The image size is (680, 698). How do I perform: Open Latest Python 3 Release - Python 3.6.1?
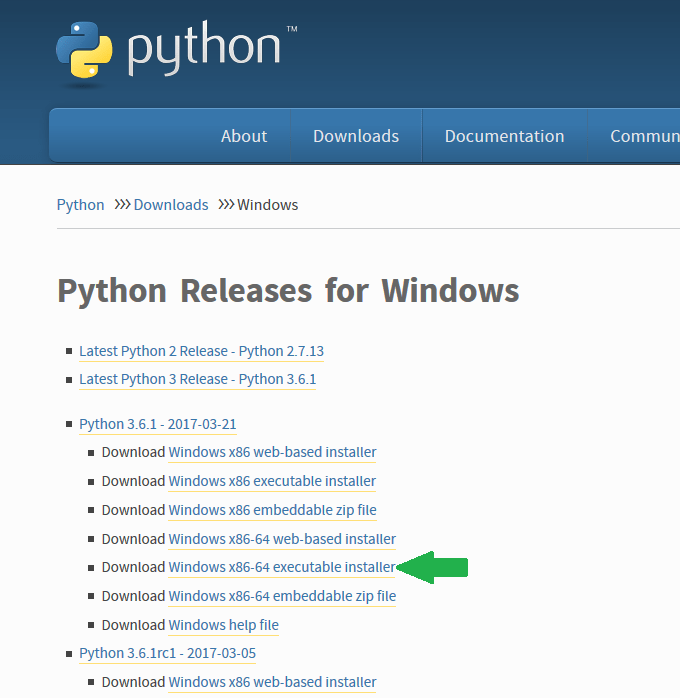(197, 379)
